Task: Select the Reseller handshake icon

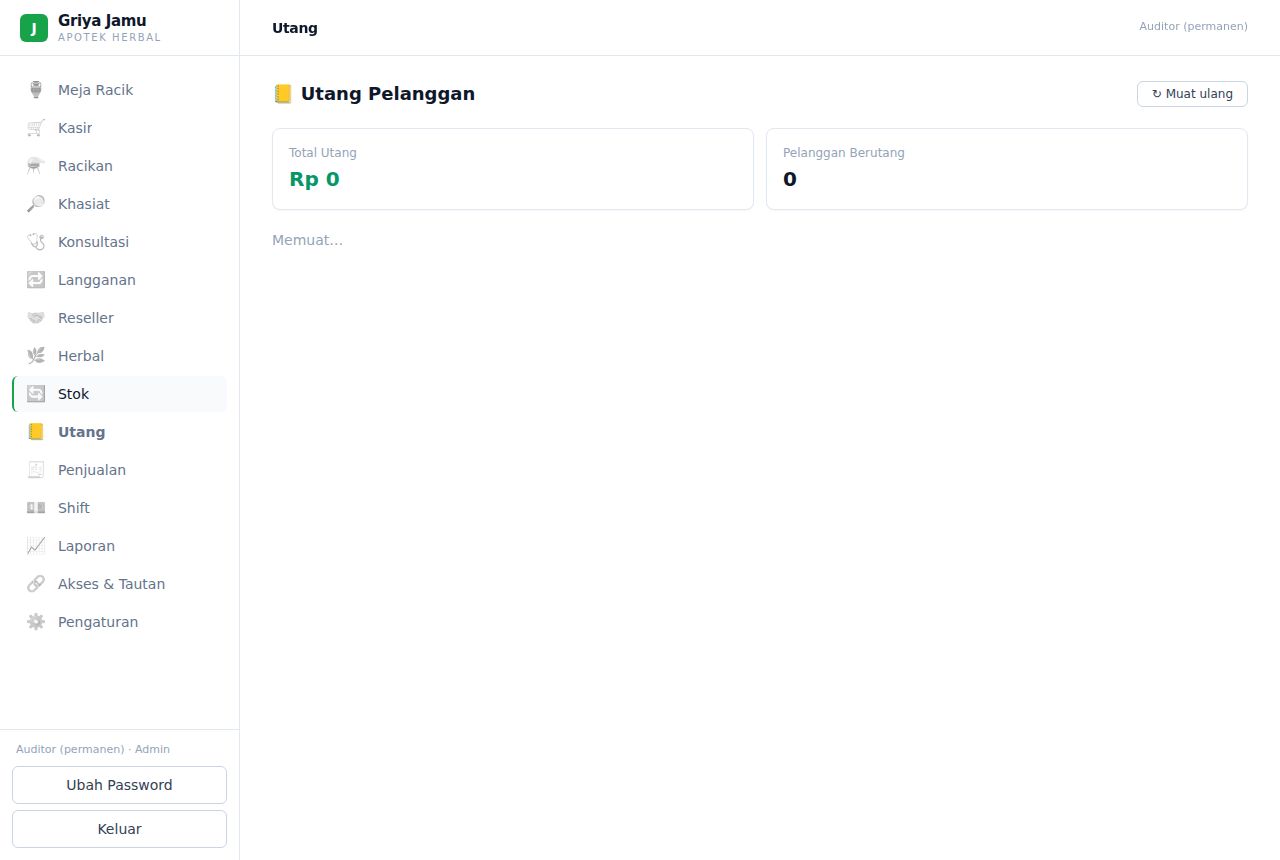Action: click(x=36, y=318)
